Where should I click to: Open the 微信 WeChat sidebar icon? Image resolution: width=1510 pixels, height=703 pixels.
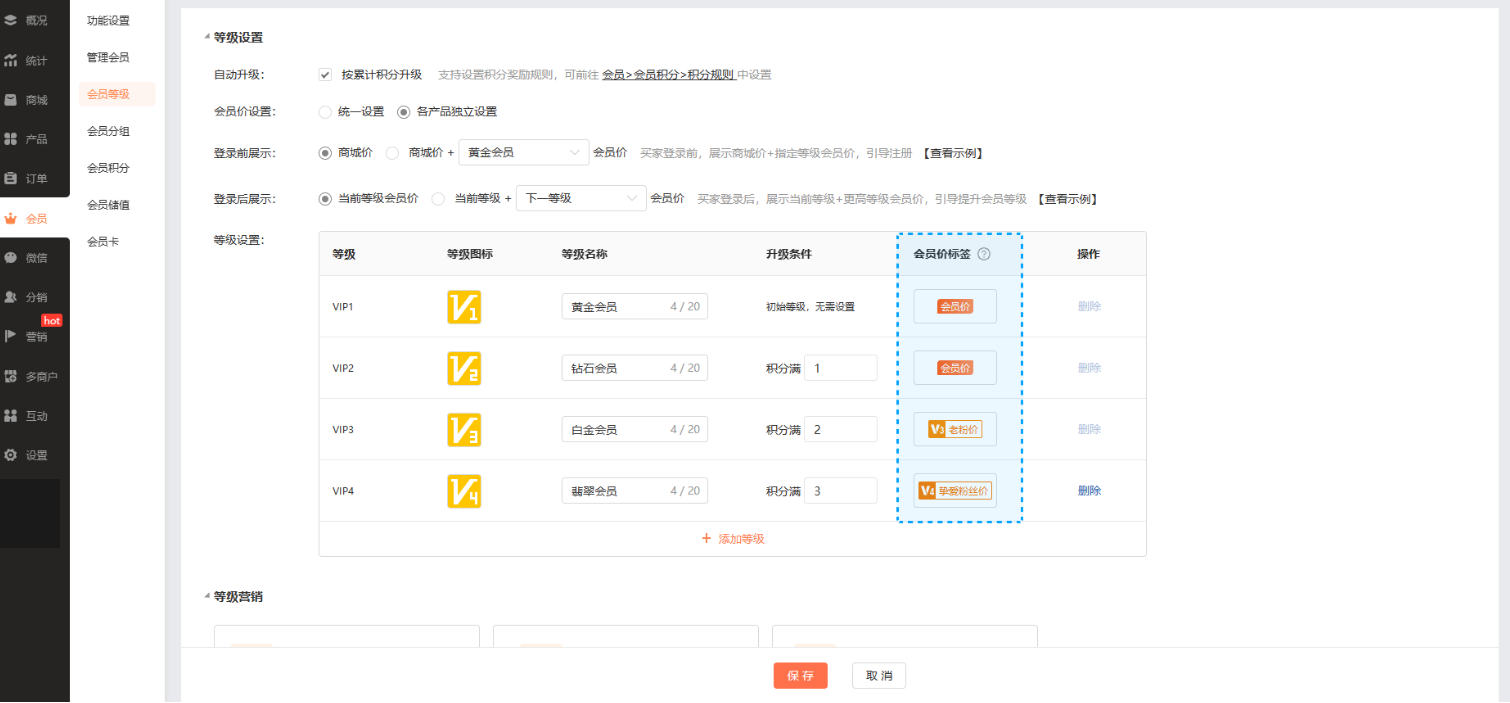click(11, 258)
